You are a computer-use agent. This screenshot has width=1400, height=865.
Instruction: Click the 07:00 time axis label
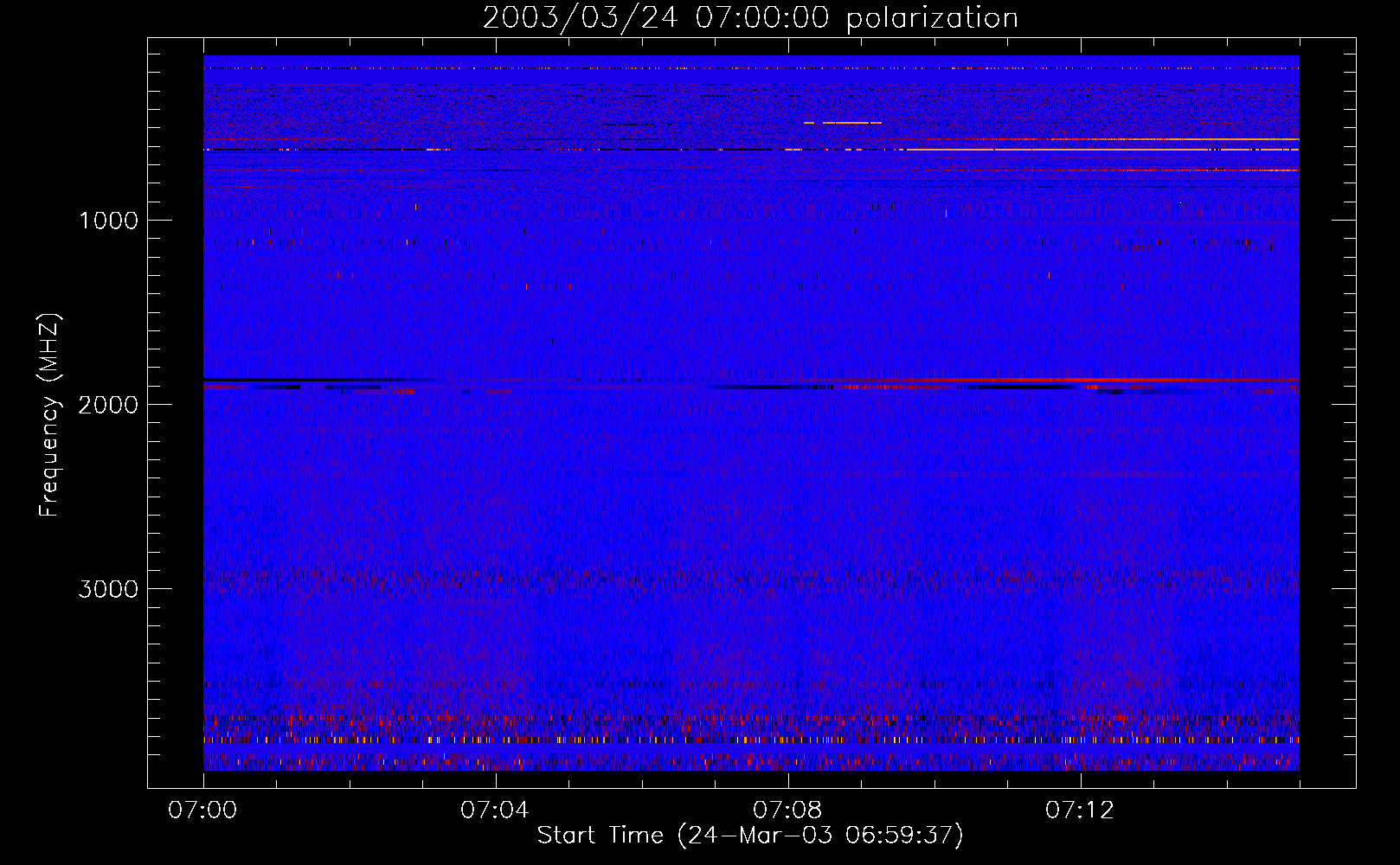(202, 811)
